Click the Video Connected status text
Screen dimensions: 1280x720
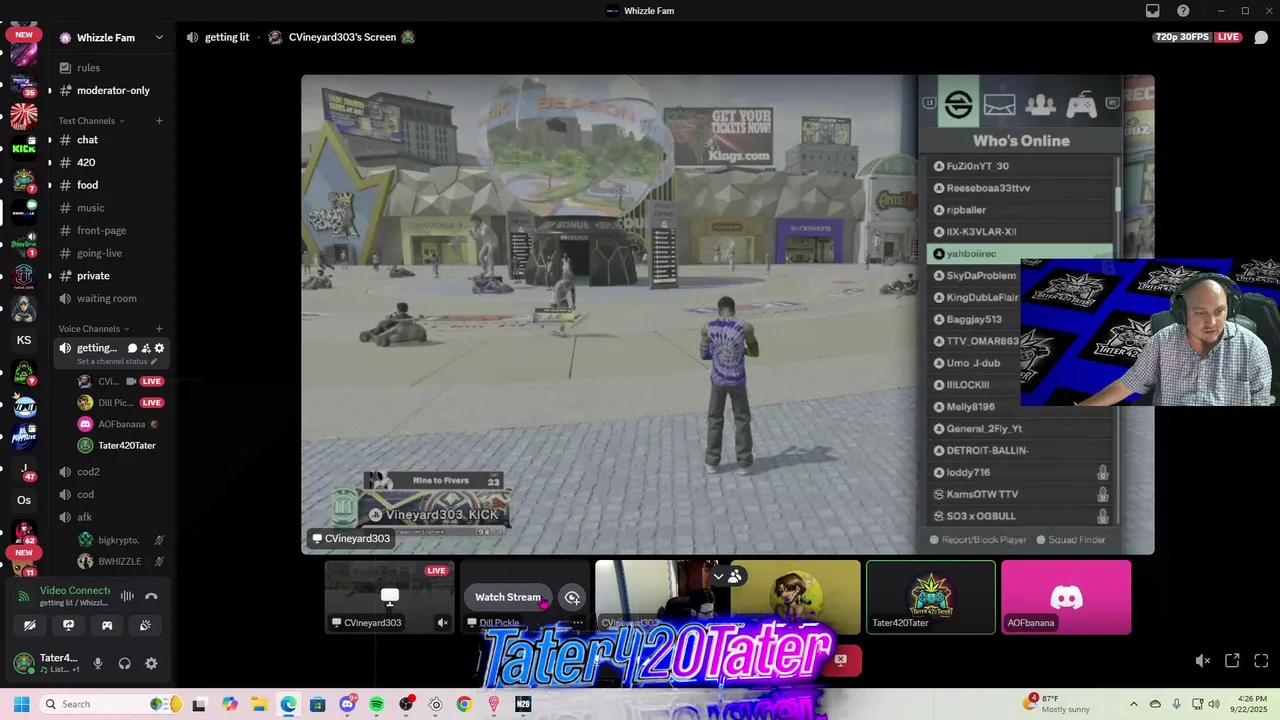tap(75, 591)
